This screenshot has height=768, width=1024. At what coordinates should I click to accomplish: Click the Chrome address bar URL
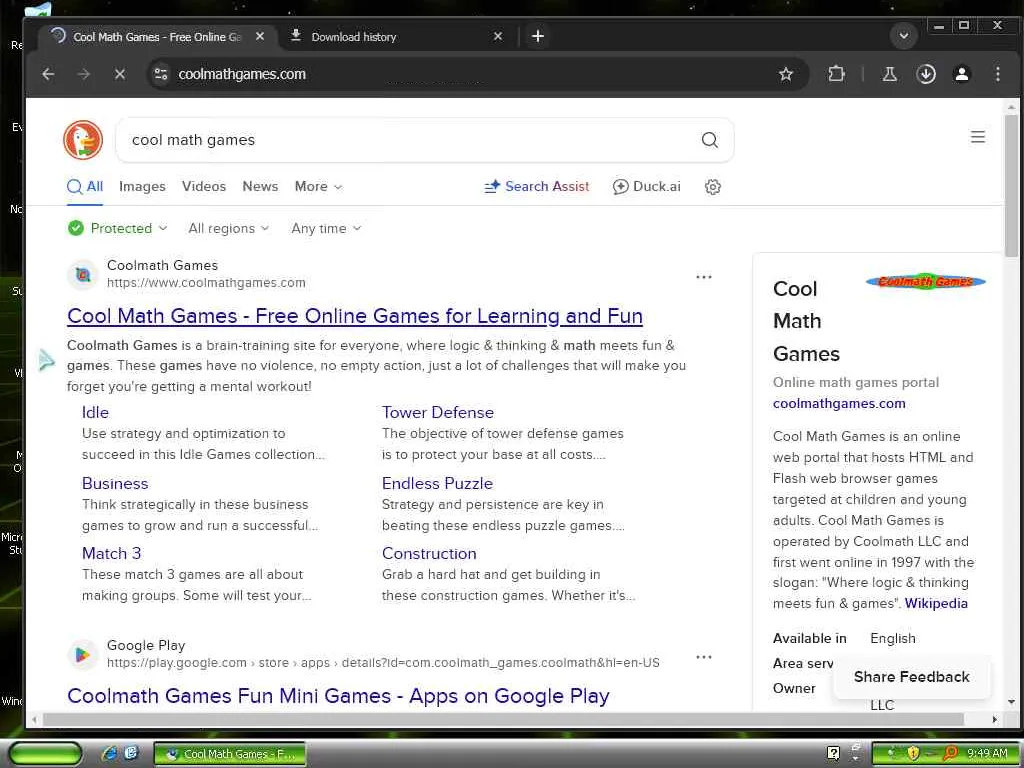[242, 74]
